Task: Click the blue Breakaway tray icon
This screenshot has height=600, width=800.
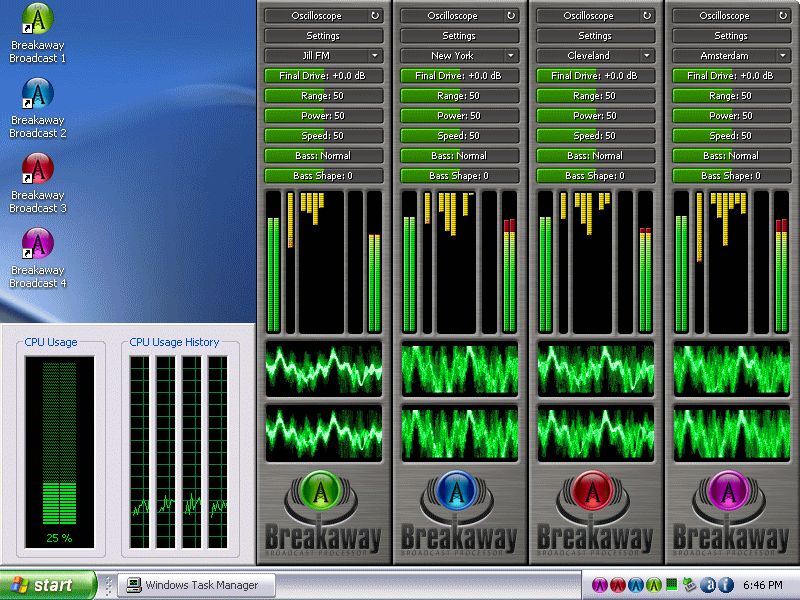Action: [635, 585]
